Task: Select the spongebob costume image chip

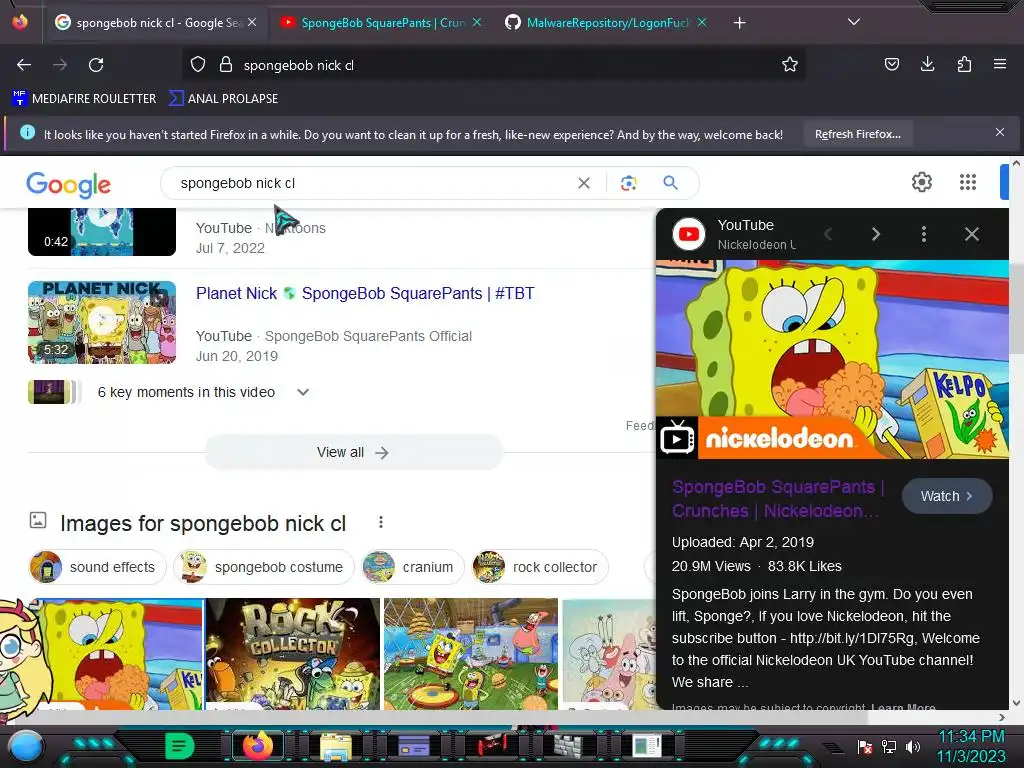Action: pos(263,567)
